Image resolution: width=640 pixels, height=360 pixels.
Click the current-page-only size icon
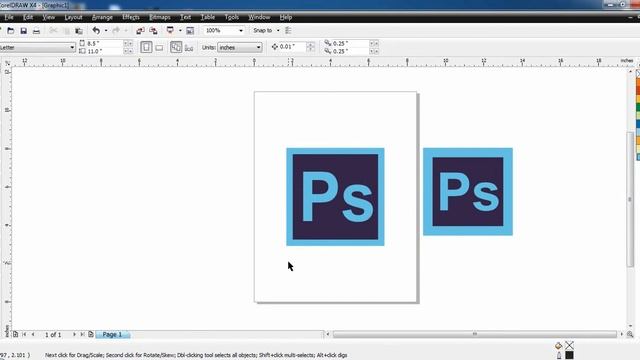(x=189, y=48)
